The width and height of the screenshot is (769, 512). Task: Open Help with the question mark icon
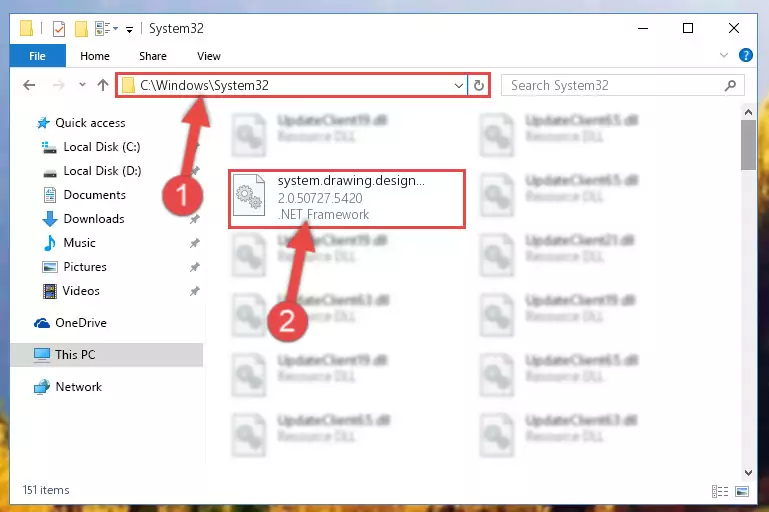[x=745, y=55]
